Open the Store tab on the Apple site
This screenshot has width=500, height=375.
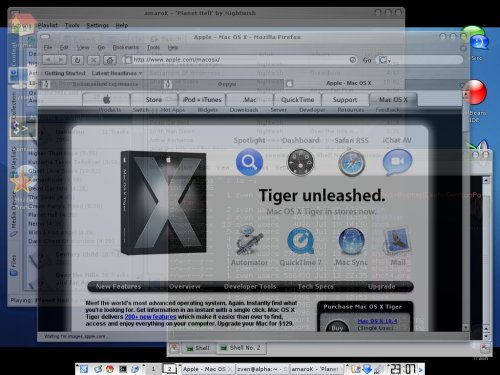coord(154,99)
